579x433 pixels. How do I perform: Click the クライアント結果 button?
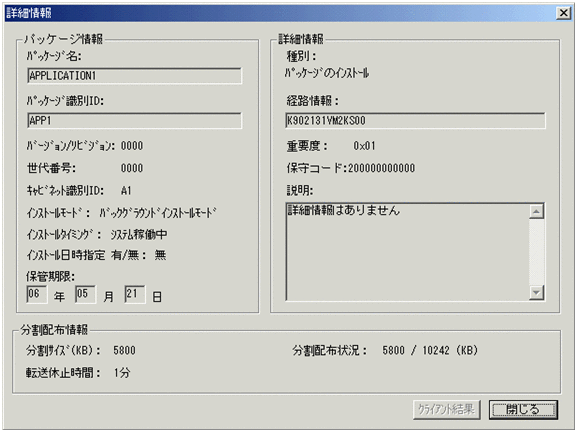point(446,409)
